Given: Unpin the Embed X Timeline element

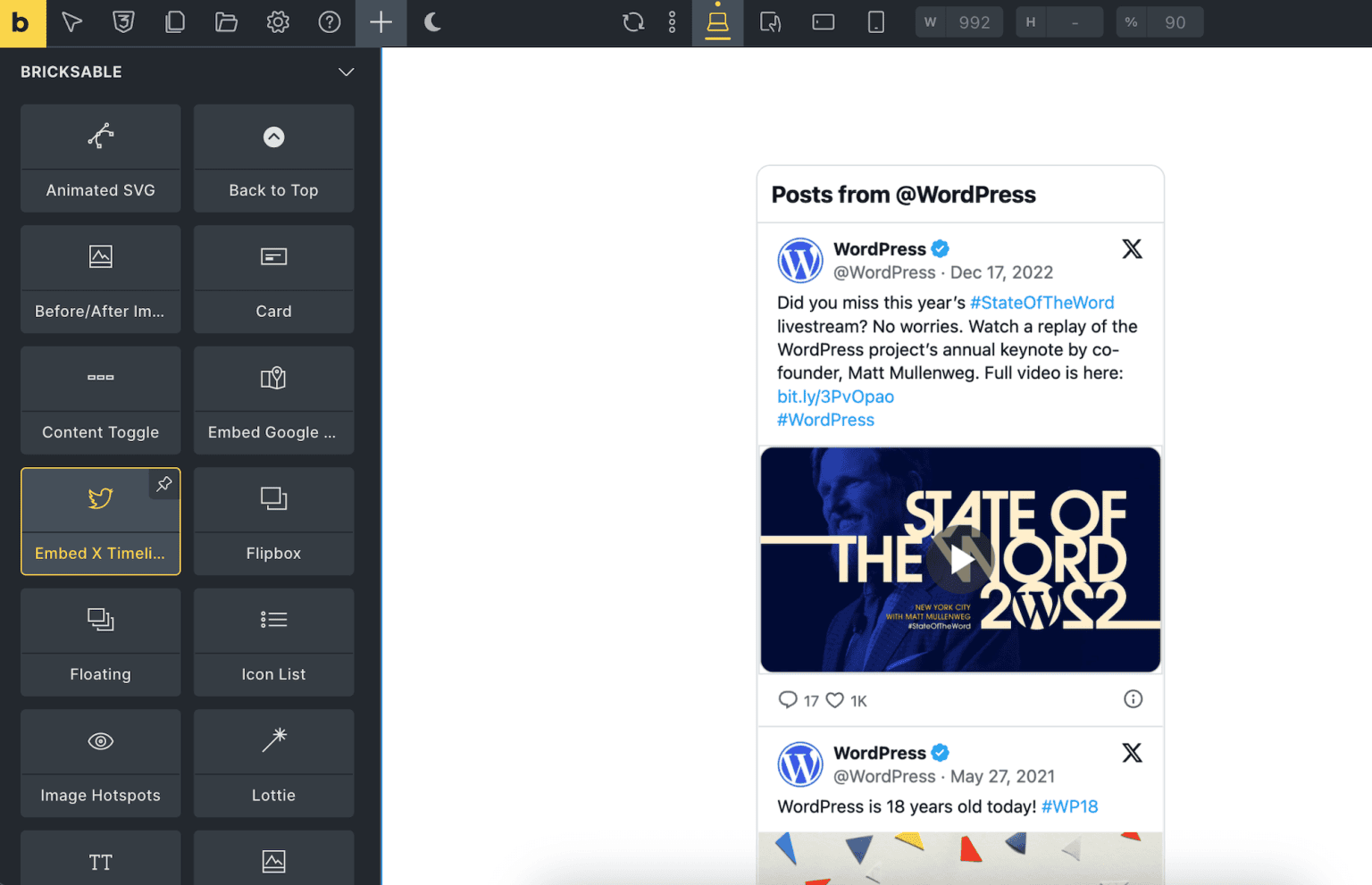Looking at the screenshot, I should [163, 484].
